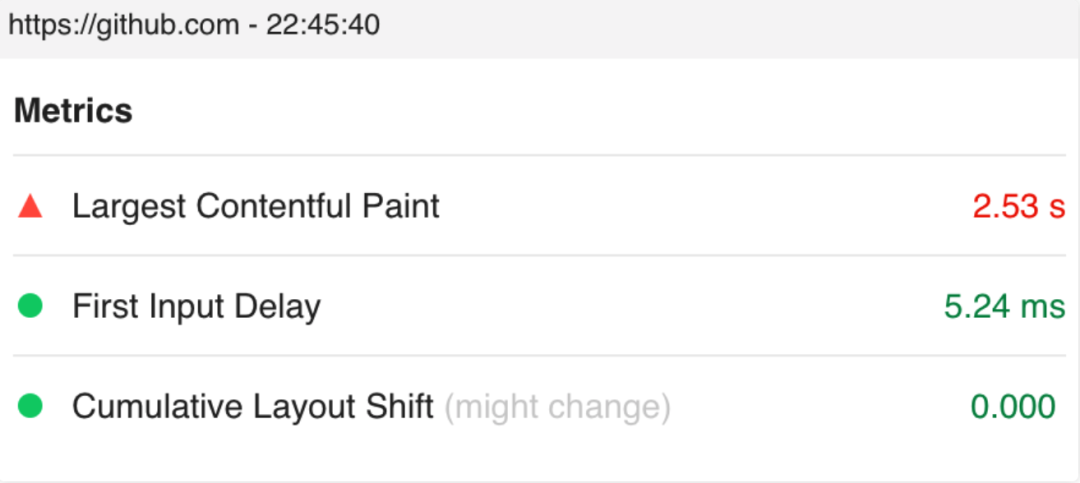Click the 22:45:40 timestamp
The width and height of the screenshot is (1080, 483).
pos(322,24)
